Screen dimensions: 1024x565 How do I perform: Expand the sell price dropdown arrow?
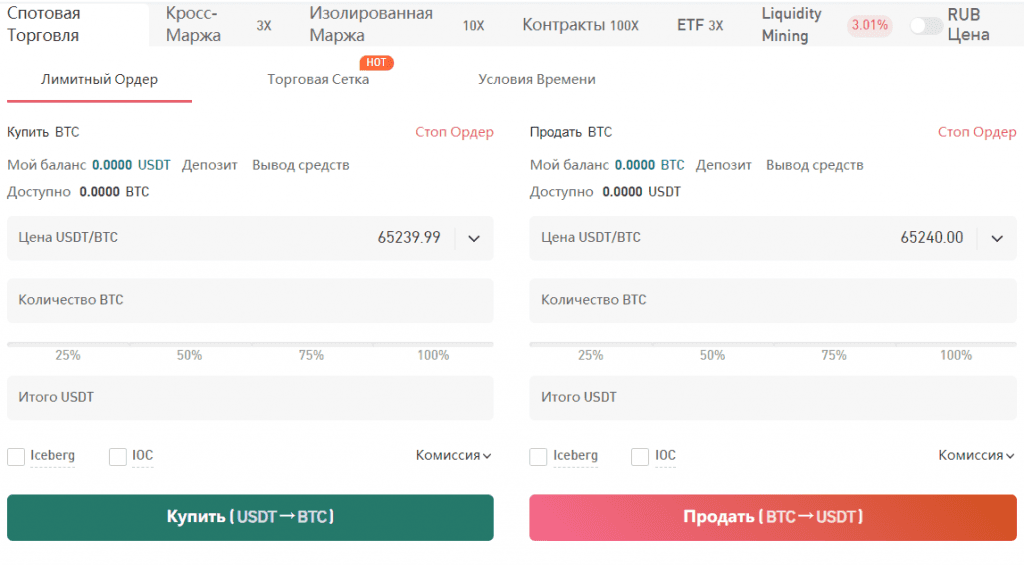coord(997,238)
